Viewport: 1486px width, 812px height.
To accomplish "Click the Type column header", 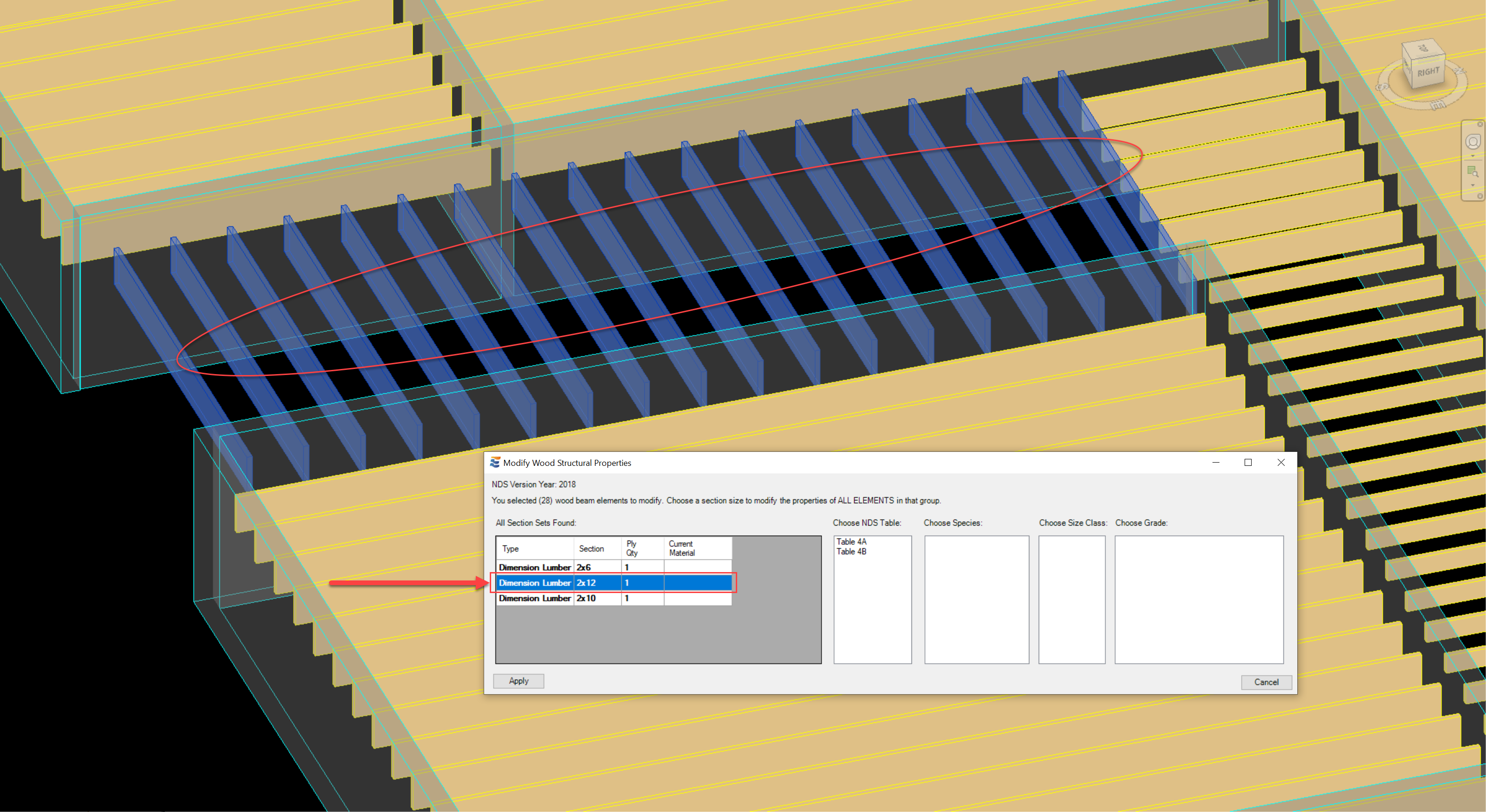I will [x=535, y=548].
